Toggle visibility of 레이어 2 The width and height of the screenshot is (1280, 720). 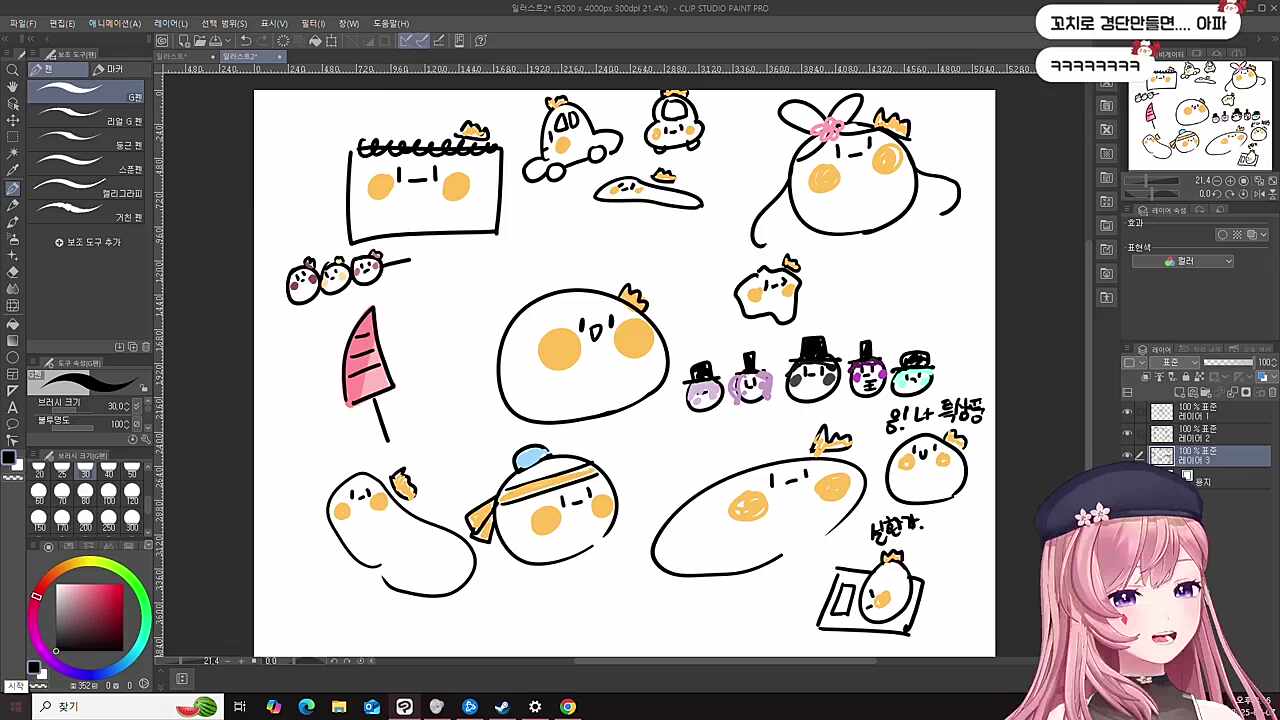coord(1128,434)
